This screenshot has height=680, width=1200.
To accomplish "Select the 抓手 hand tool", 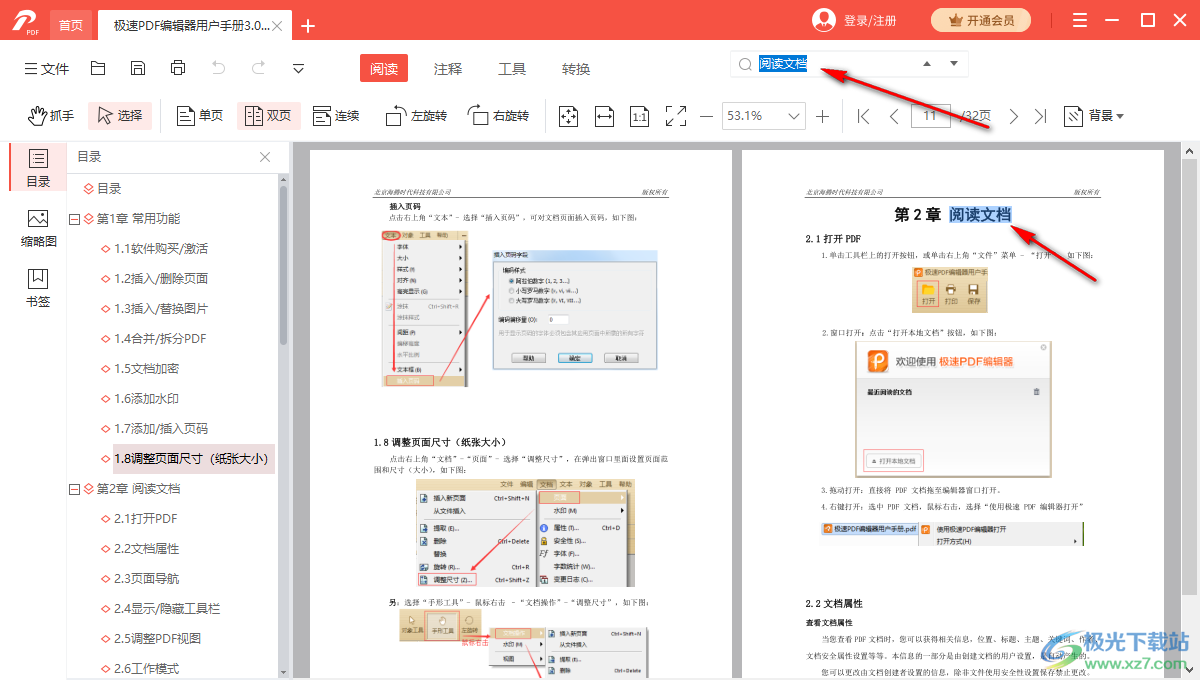I will (51, 116).
